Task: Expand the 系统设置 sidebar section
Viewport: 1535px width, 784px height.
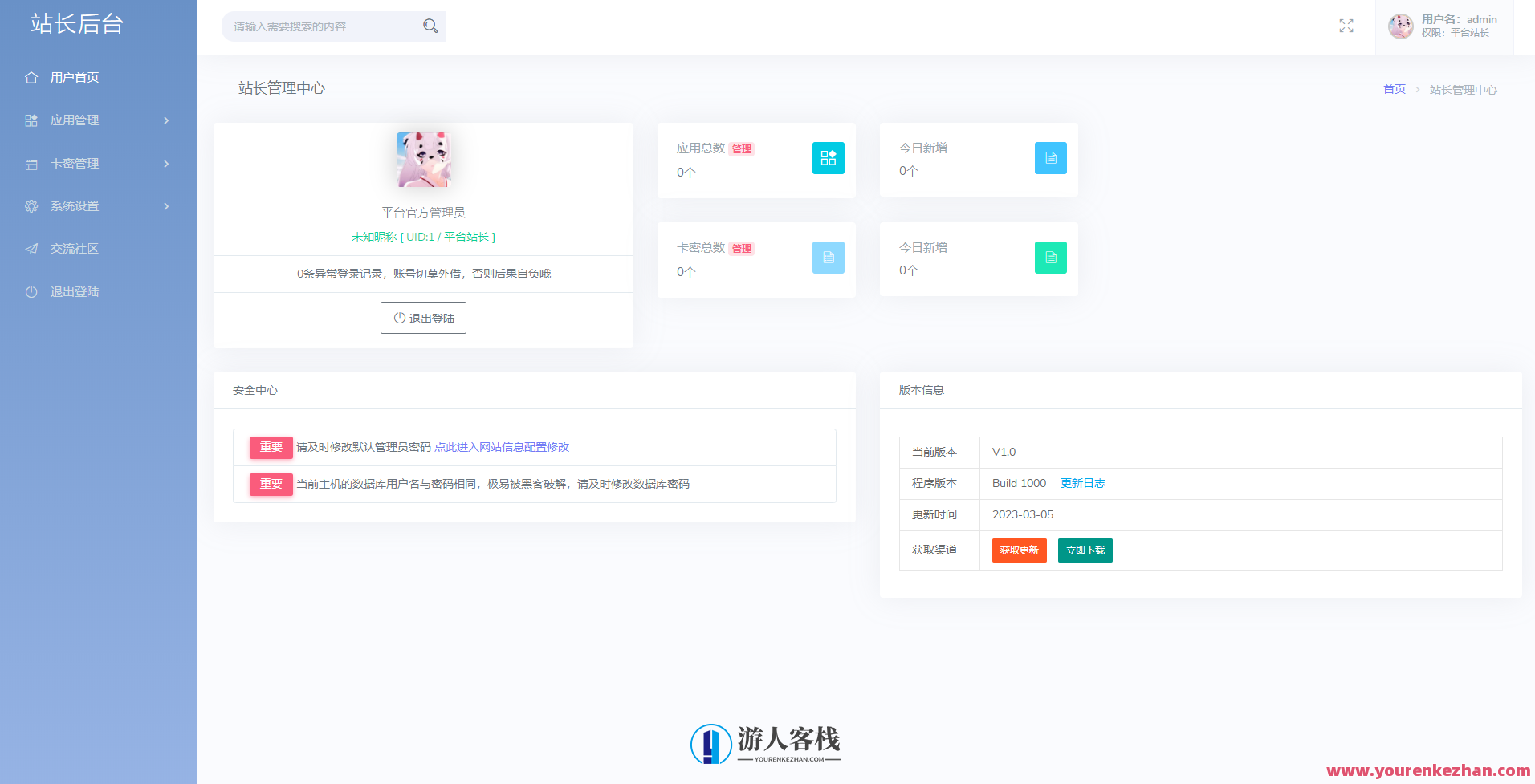Action: tap(98, 205)
